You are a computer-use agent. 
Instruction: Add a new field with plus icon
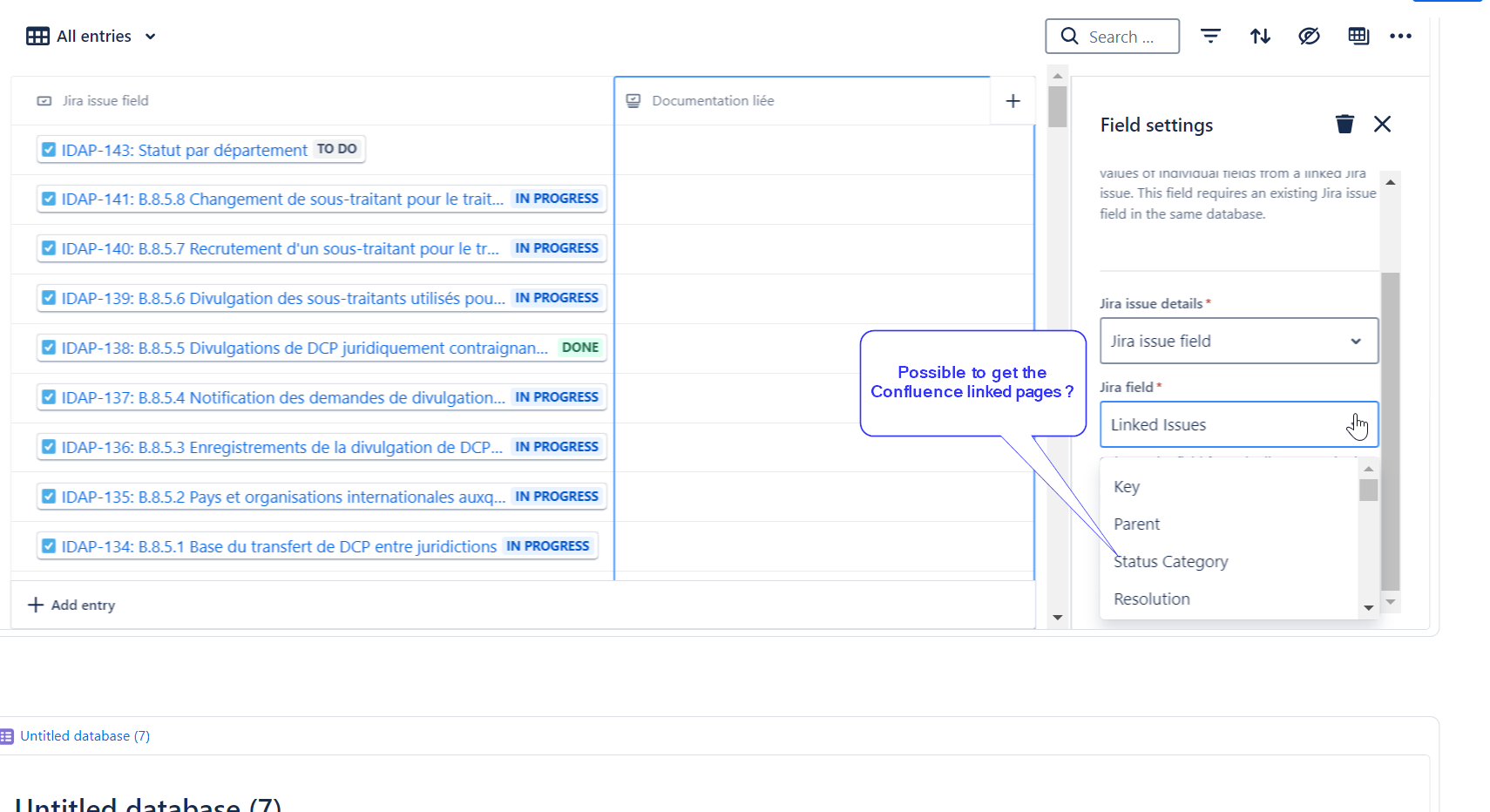(1013, 101)
